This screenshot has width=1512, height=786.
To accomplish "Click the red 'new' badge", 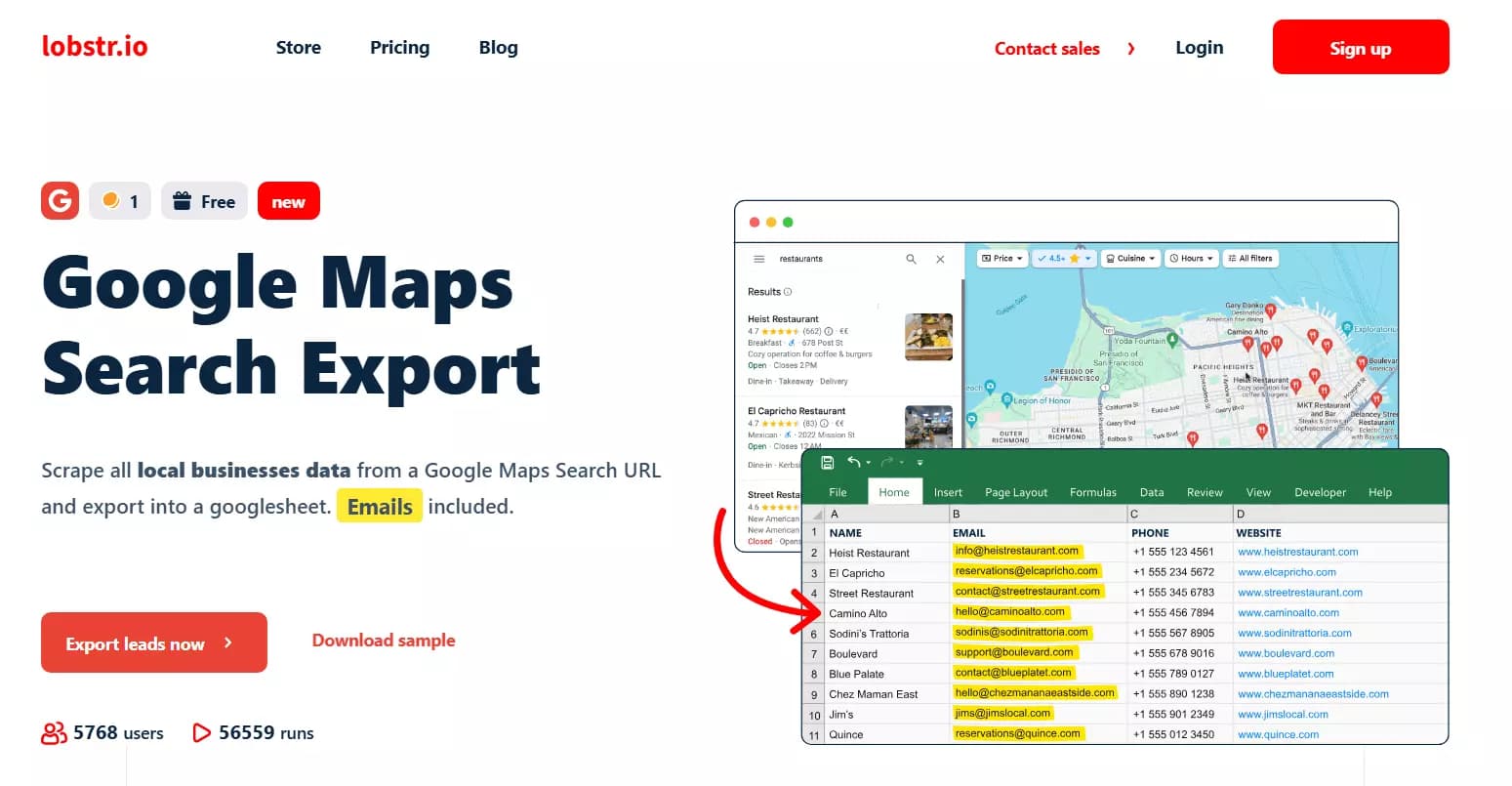I will [x=289, y=201].
